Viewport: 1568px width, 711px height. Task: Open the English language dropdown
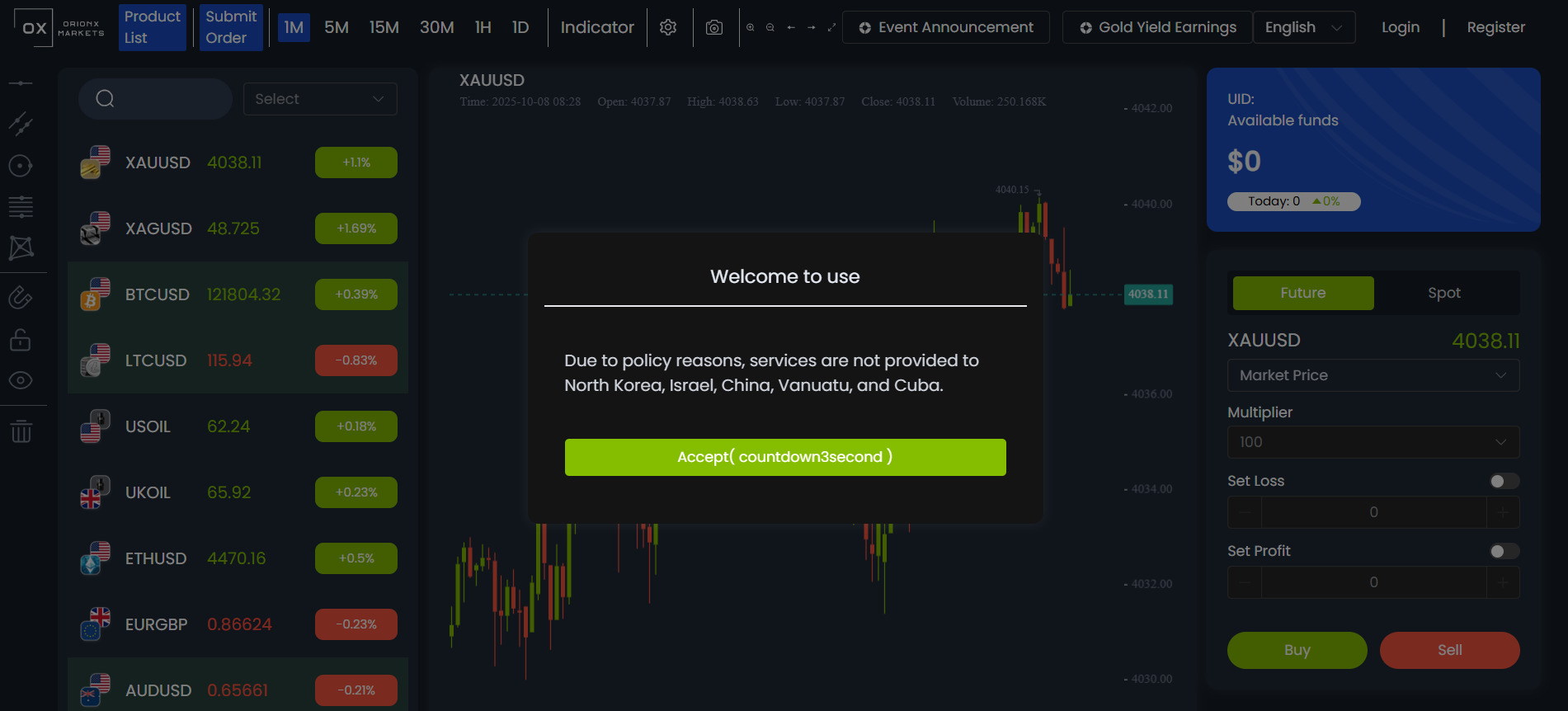click(x=1303, y=27)
